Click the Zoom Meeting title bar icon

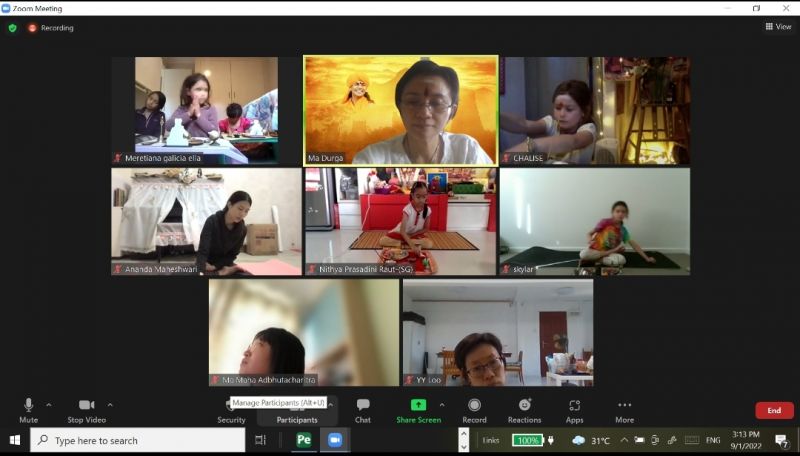click(x=6, y=8)
